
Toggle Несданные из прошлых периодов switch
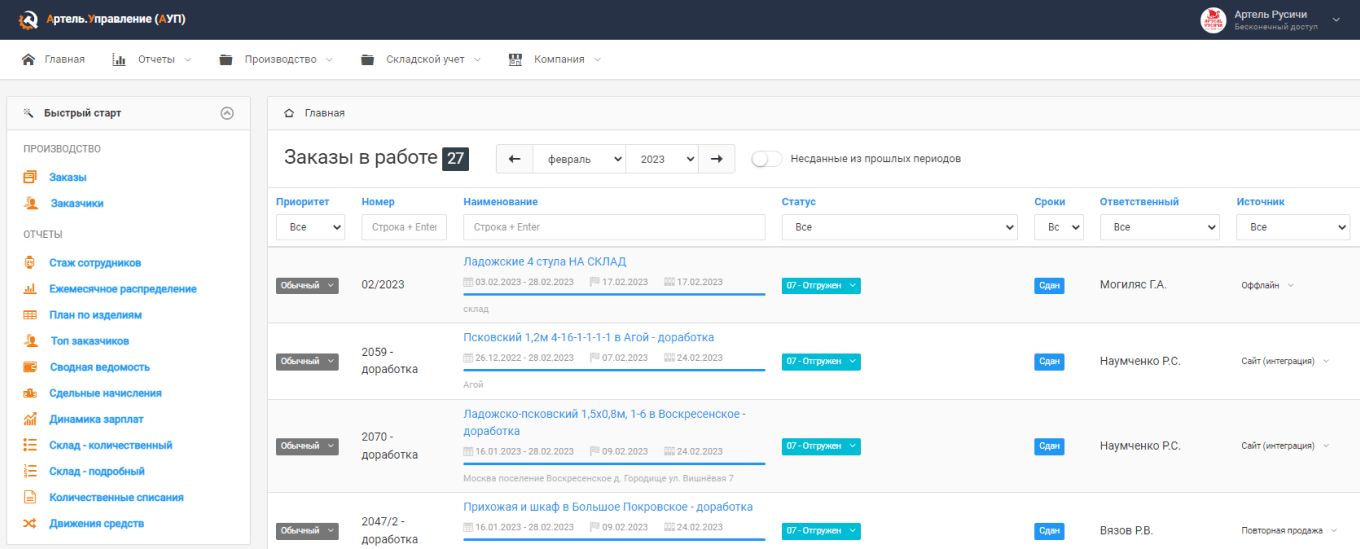(766, 159)
